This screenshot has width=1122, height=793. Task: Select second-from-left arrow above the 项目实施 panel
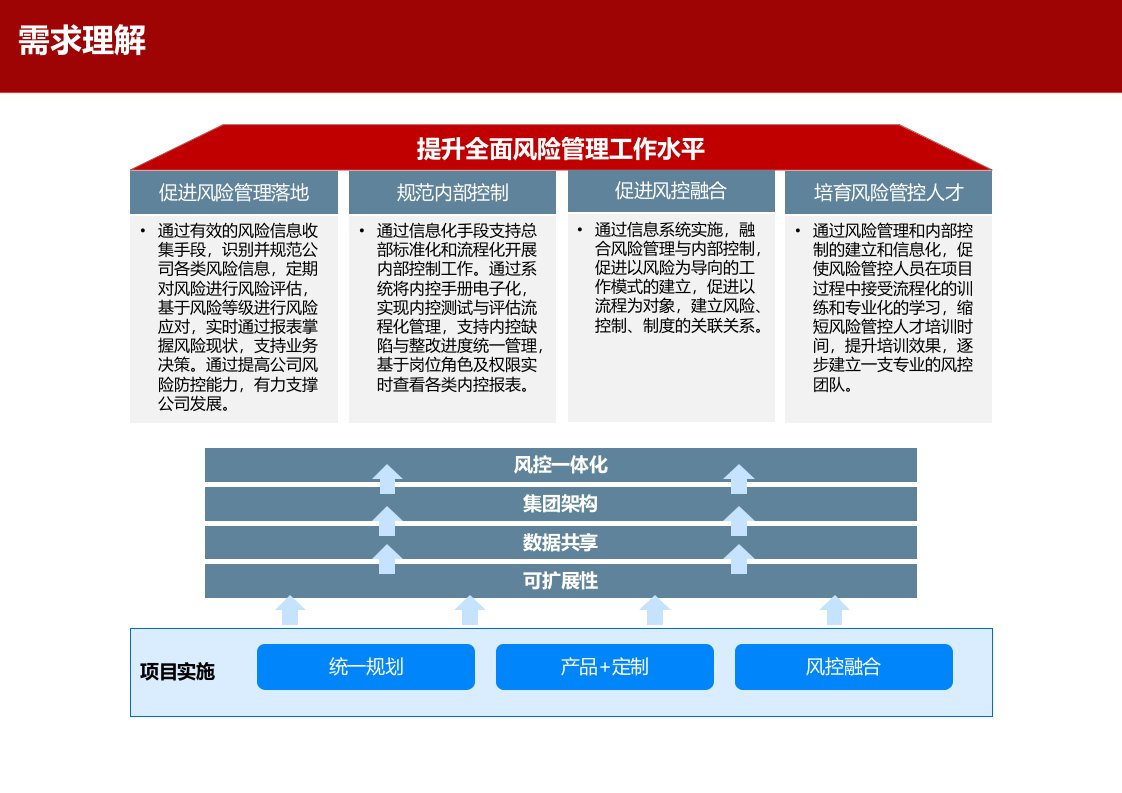pos(470,610)
